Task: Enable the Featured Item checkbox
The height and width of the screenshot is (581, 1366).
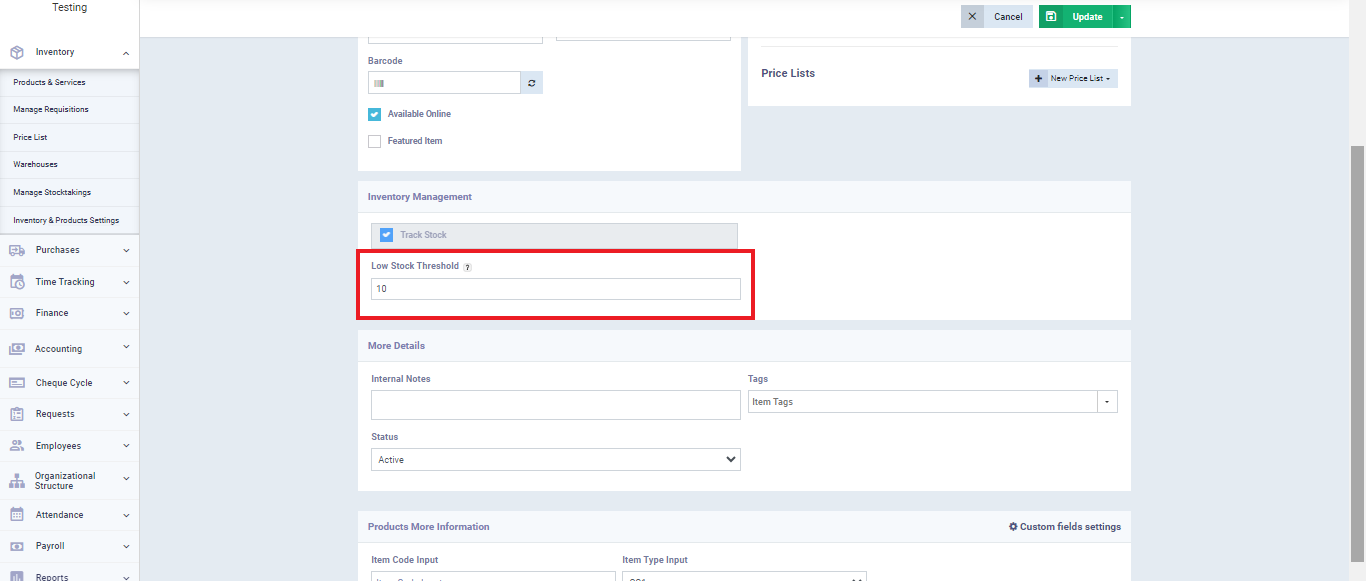Action: [375, 141]
